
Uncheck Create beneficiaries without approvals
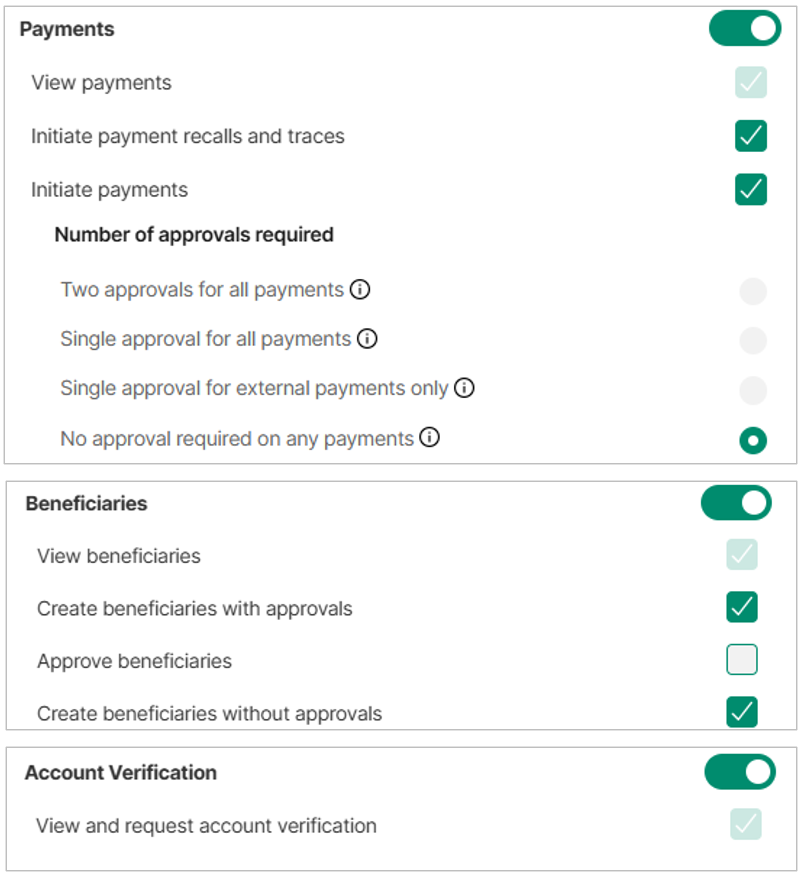point(742,712)
